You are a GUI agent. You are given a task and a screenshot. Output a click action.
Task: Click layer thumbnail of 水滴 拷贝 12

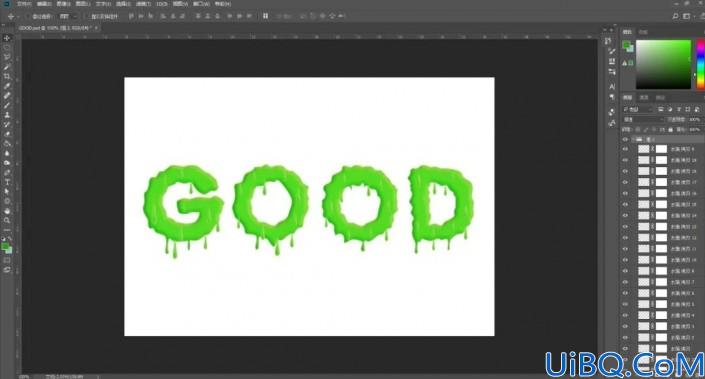click(x=644, y=237)
